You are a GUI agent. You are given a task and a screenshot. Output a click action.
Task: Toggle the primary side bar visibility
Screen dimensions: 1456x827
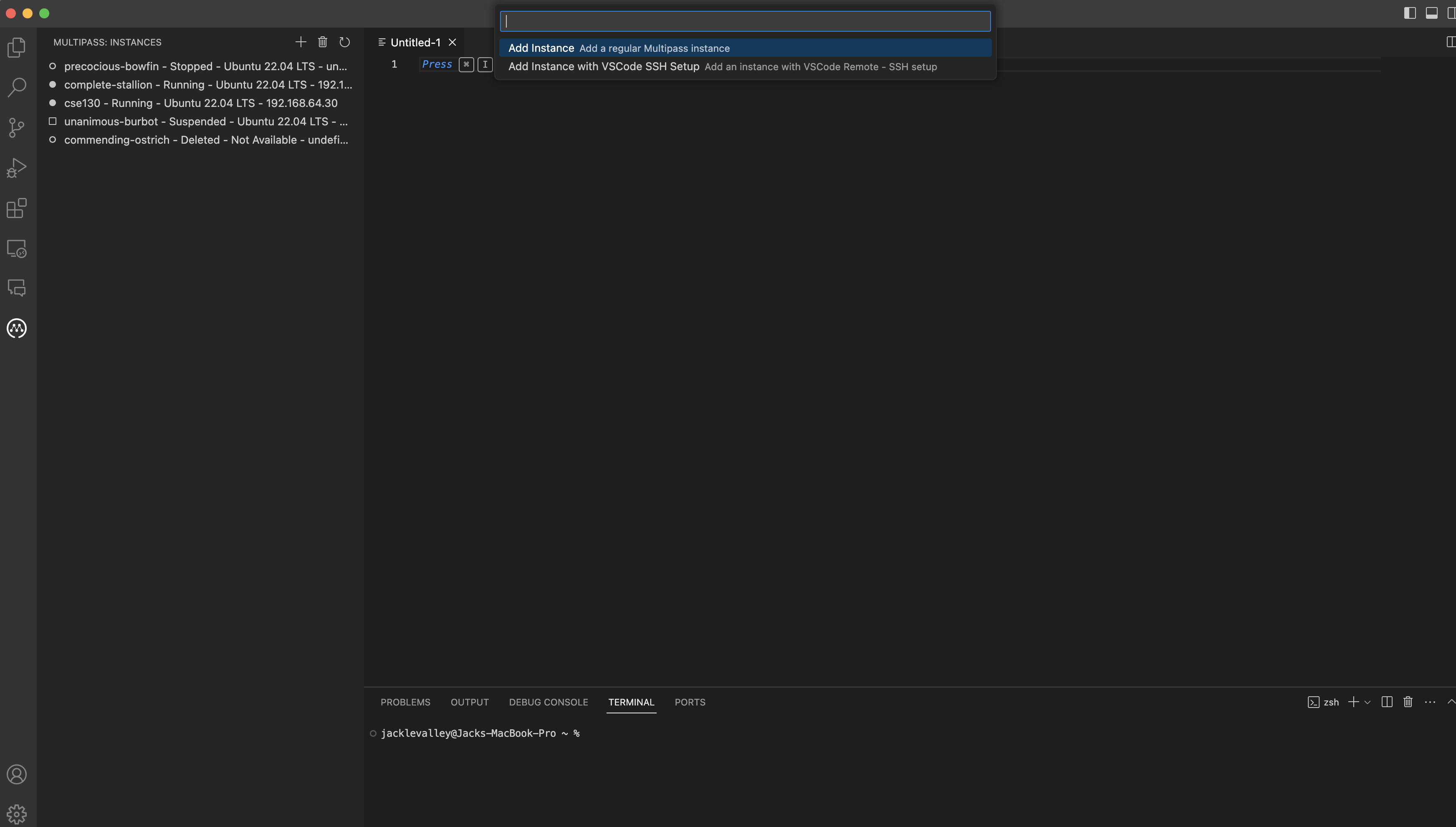1409,13
